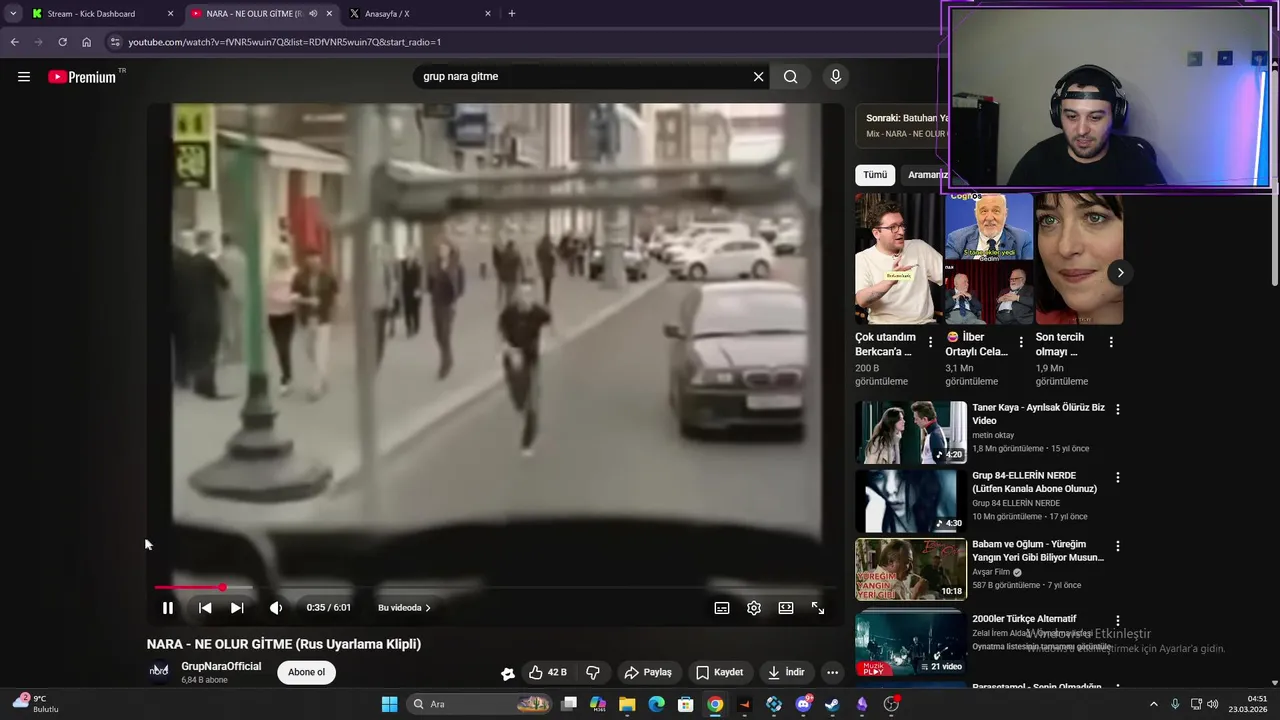Download the video with İndir
1280x720 pixels.
coord(786,673)
